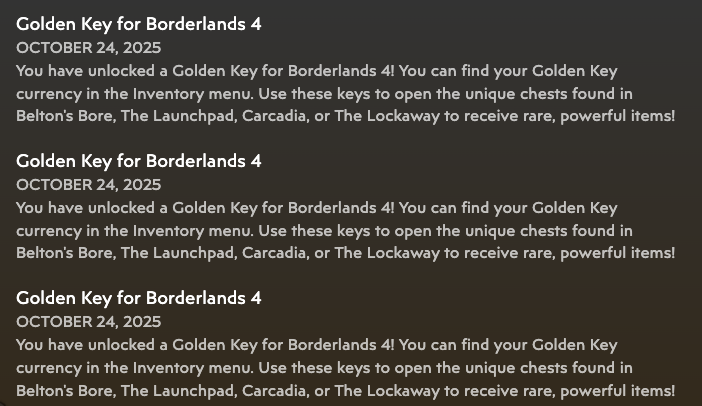The height and width of the screenshot is (406, 702).
Task: Click "powerful items!" in the first notification
Action: coord(617,116)
